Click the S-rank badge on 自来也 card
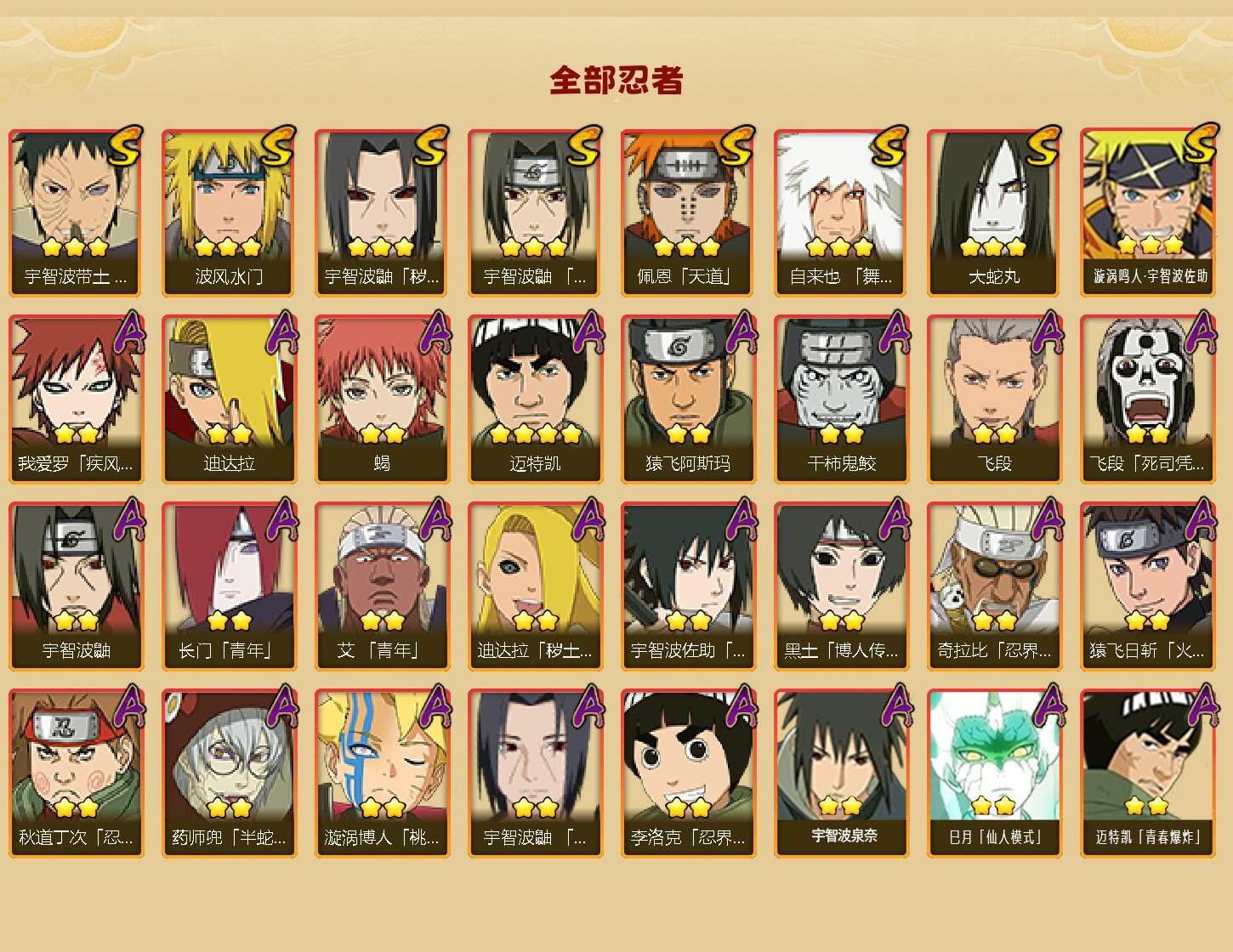This screenshot has width=1233, height=952. [x=889, y=145]
